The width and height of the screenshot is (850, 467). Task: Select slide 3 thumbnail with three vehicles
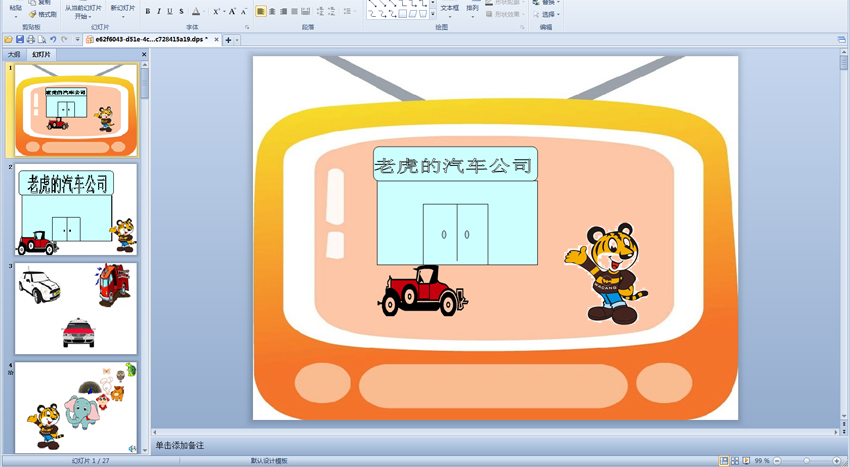pos(76,309)
